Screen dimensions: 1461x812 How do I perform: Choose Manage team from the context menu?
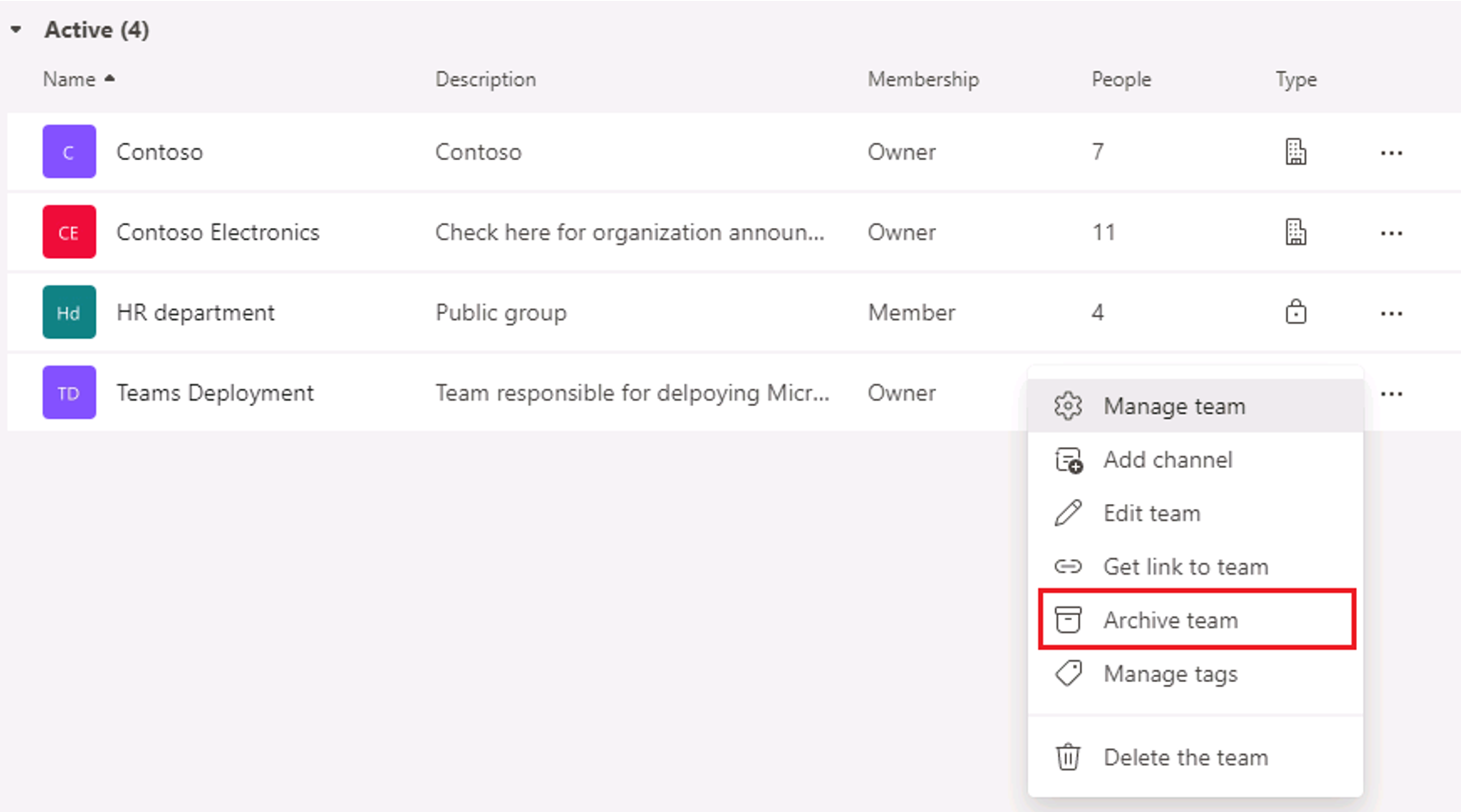[x=1195, y=406]
